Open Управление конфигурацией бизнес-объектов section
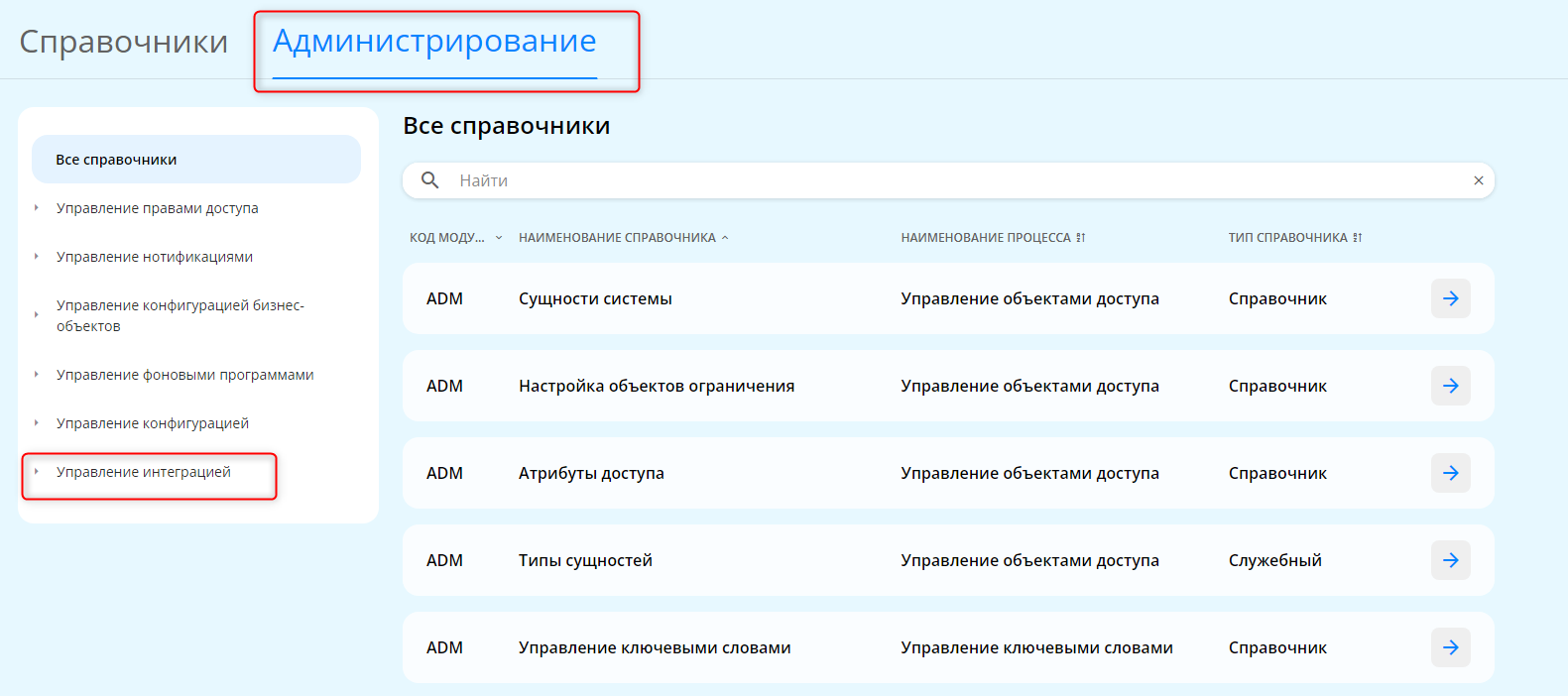1568x696 pixels. [x=181, y=315]
